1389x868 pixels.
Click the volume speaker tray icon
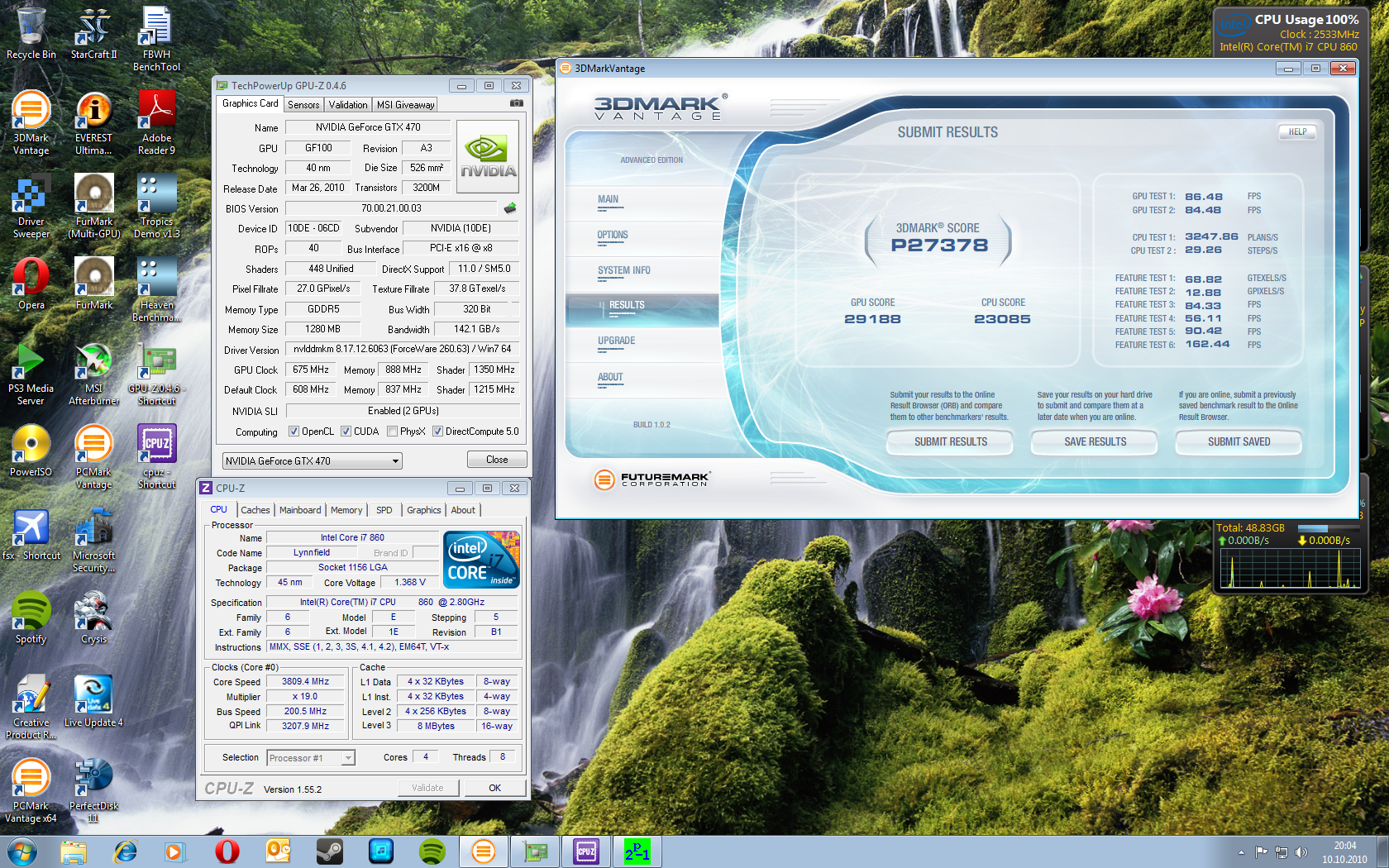(x=1301, y=852)
